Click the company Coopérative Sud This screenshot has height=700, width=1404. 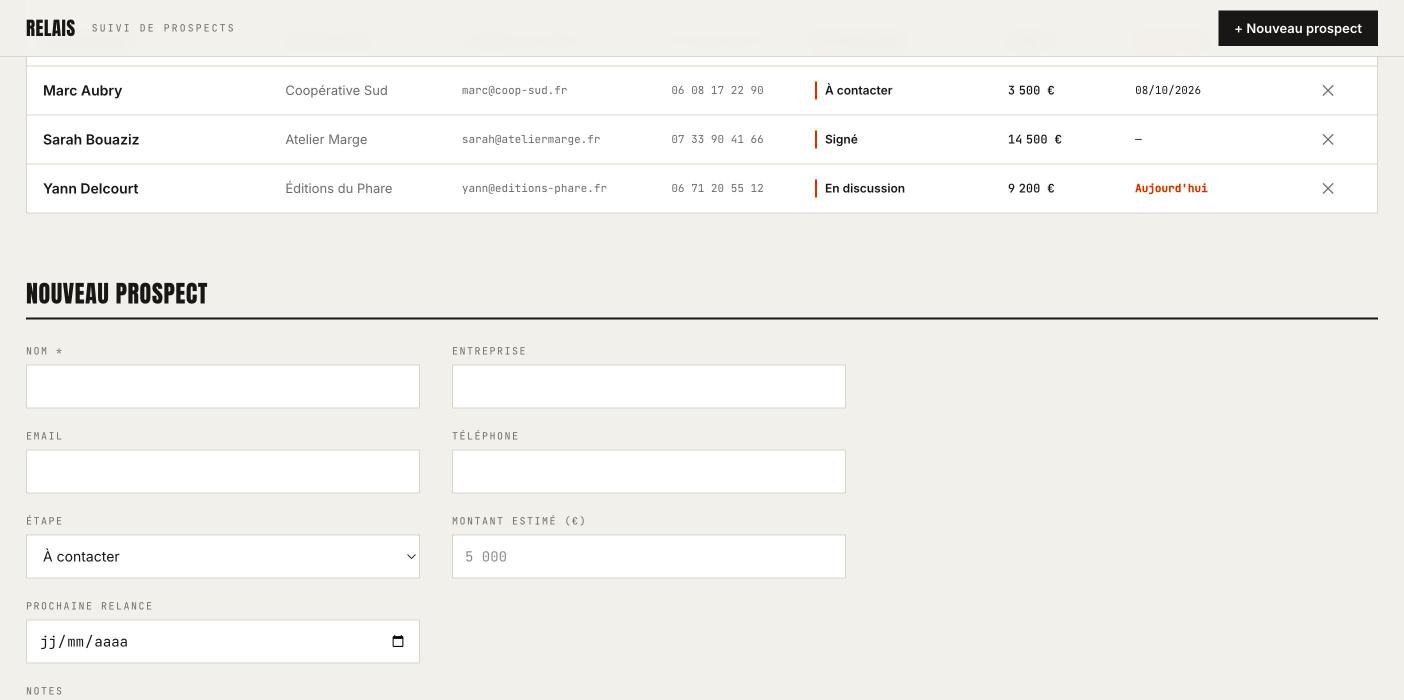point(336,90)
